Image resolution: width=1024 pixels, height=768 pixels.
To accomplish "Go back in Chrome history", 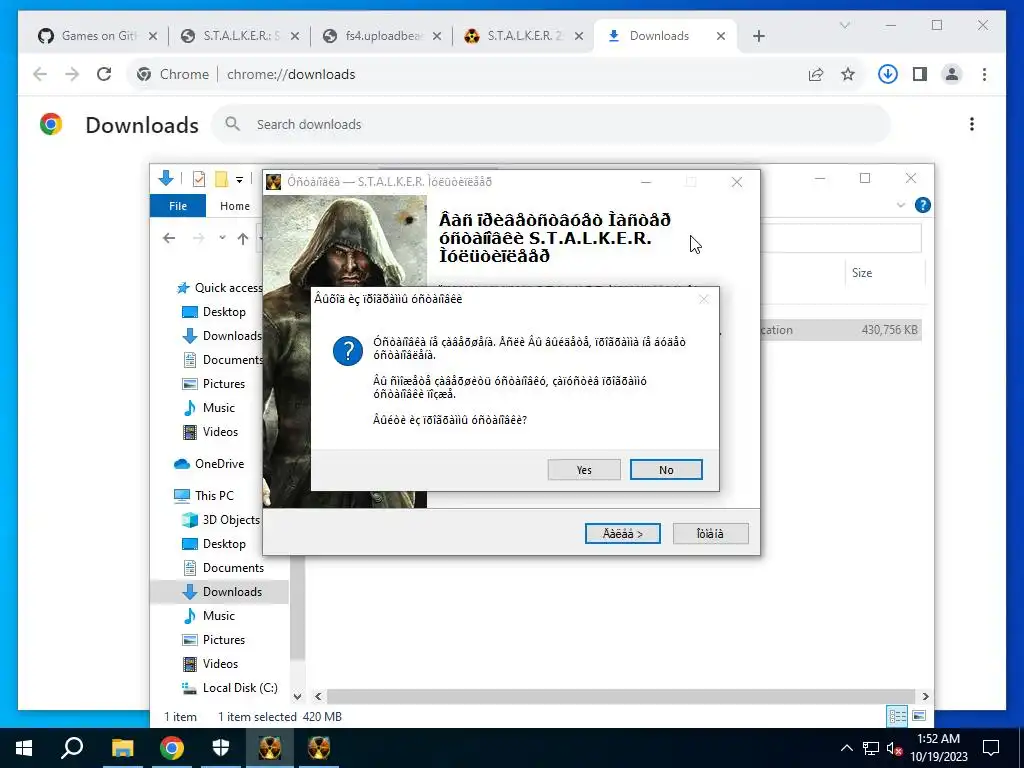I will 40,74.
